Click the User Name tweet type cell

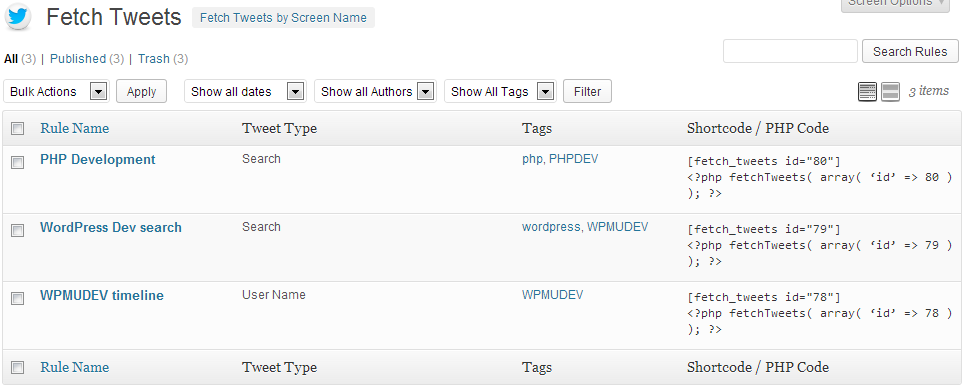pos(274,294)
